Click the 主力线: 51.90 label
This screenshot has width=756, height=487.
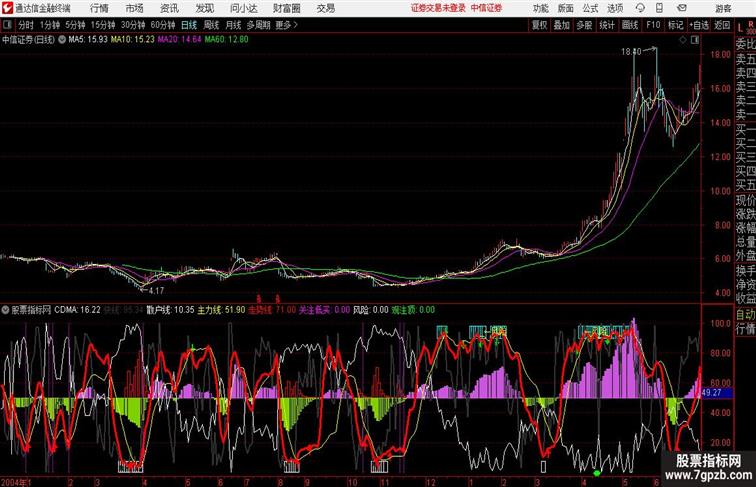221,310
